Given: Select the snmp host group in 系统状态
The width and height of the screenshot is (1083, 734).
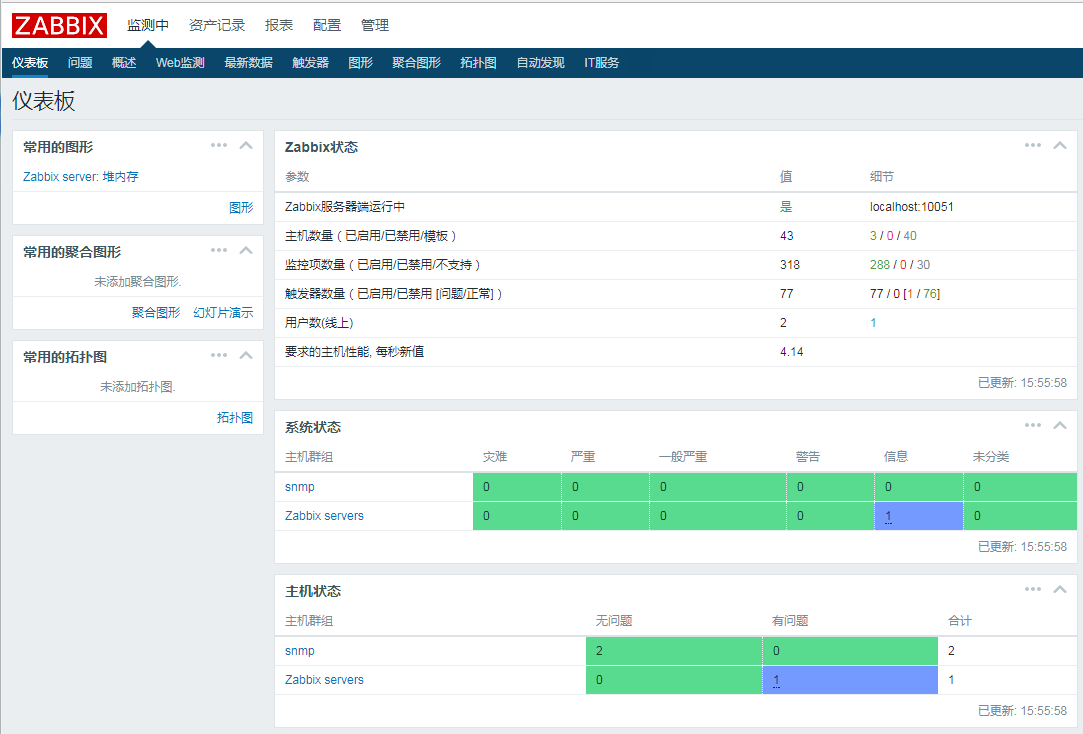Looking at the screenshot, I should click(299, 486).
